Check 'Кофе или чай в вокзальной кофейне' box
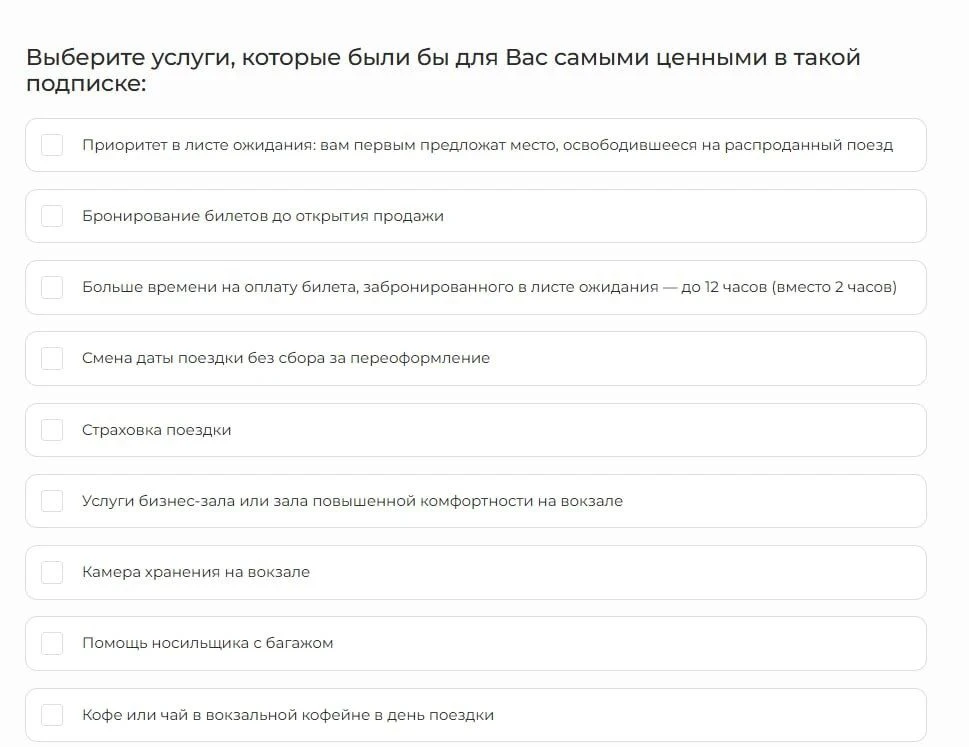The image size is (969, 747). [52, 715]
